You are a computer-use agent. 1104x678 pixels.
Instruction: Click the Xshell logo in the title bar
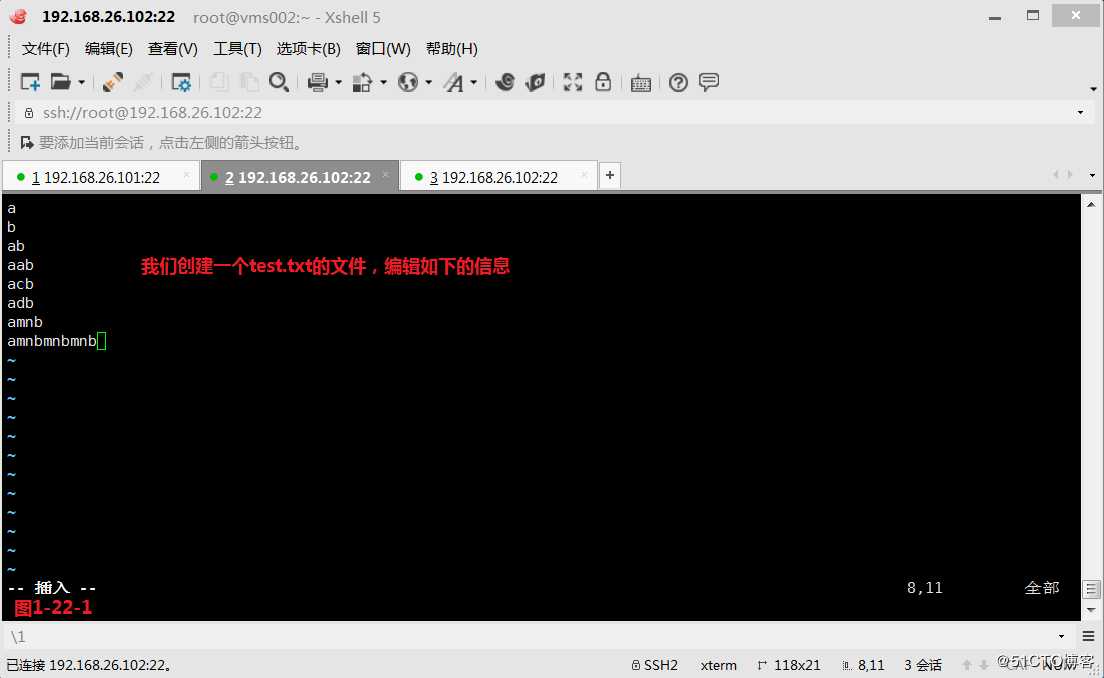18,16
